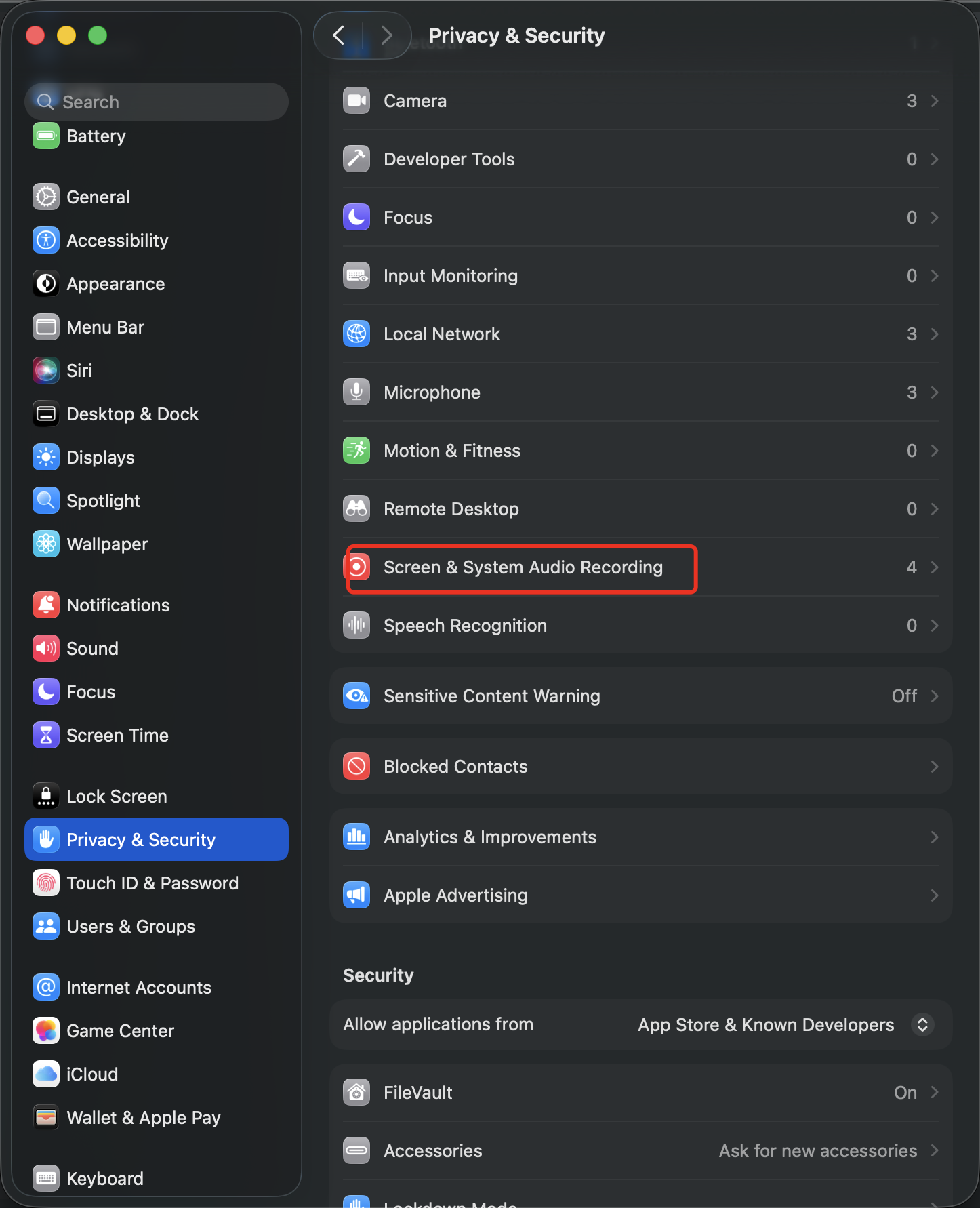Open Displays settings from sidebar
Screen dimensions: 980x1208
point(100,458)
